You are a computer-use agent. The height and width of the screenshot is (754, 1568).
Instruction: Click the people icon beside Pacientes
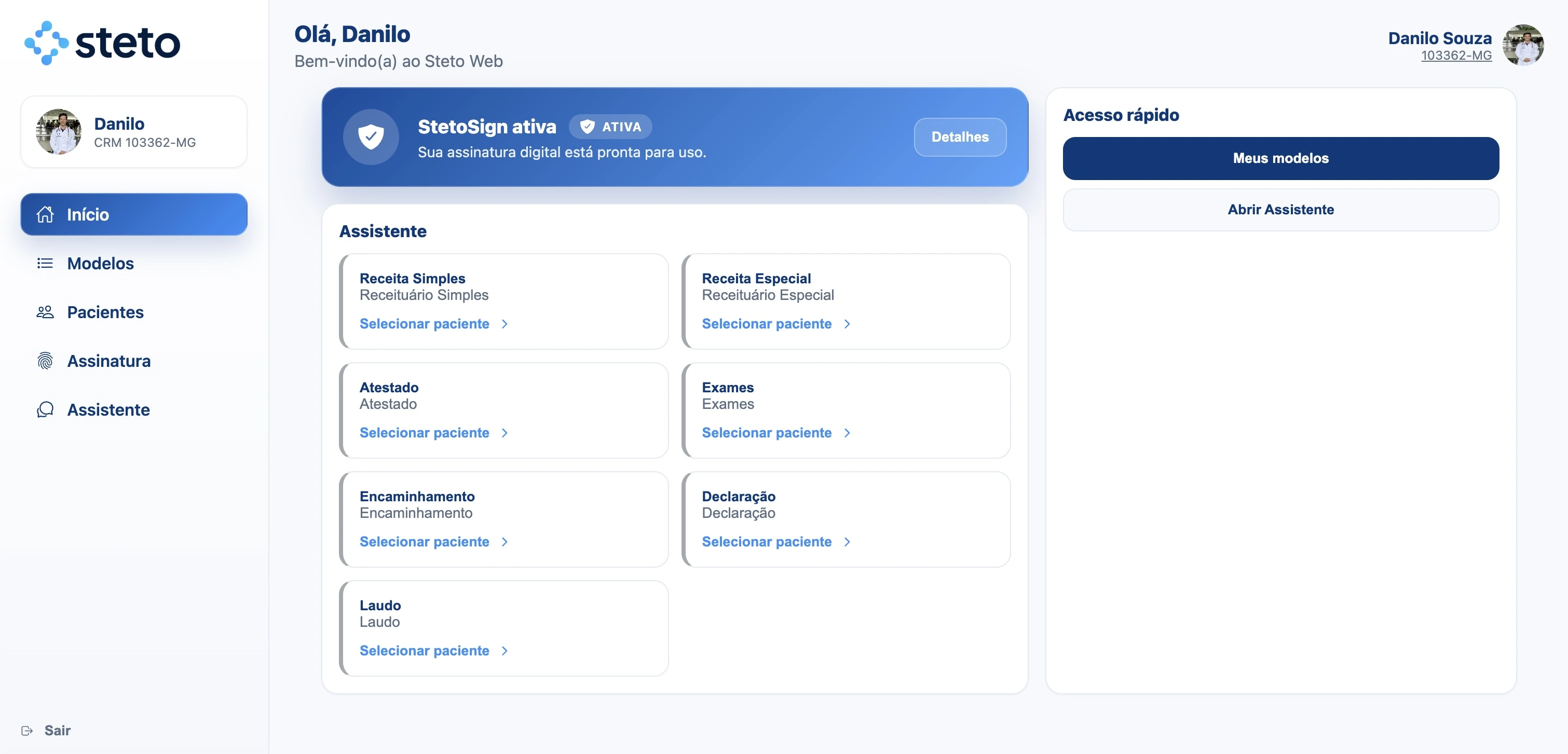[x=45, y=312]
